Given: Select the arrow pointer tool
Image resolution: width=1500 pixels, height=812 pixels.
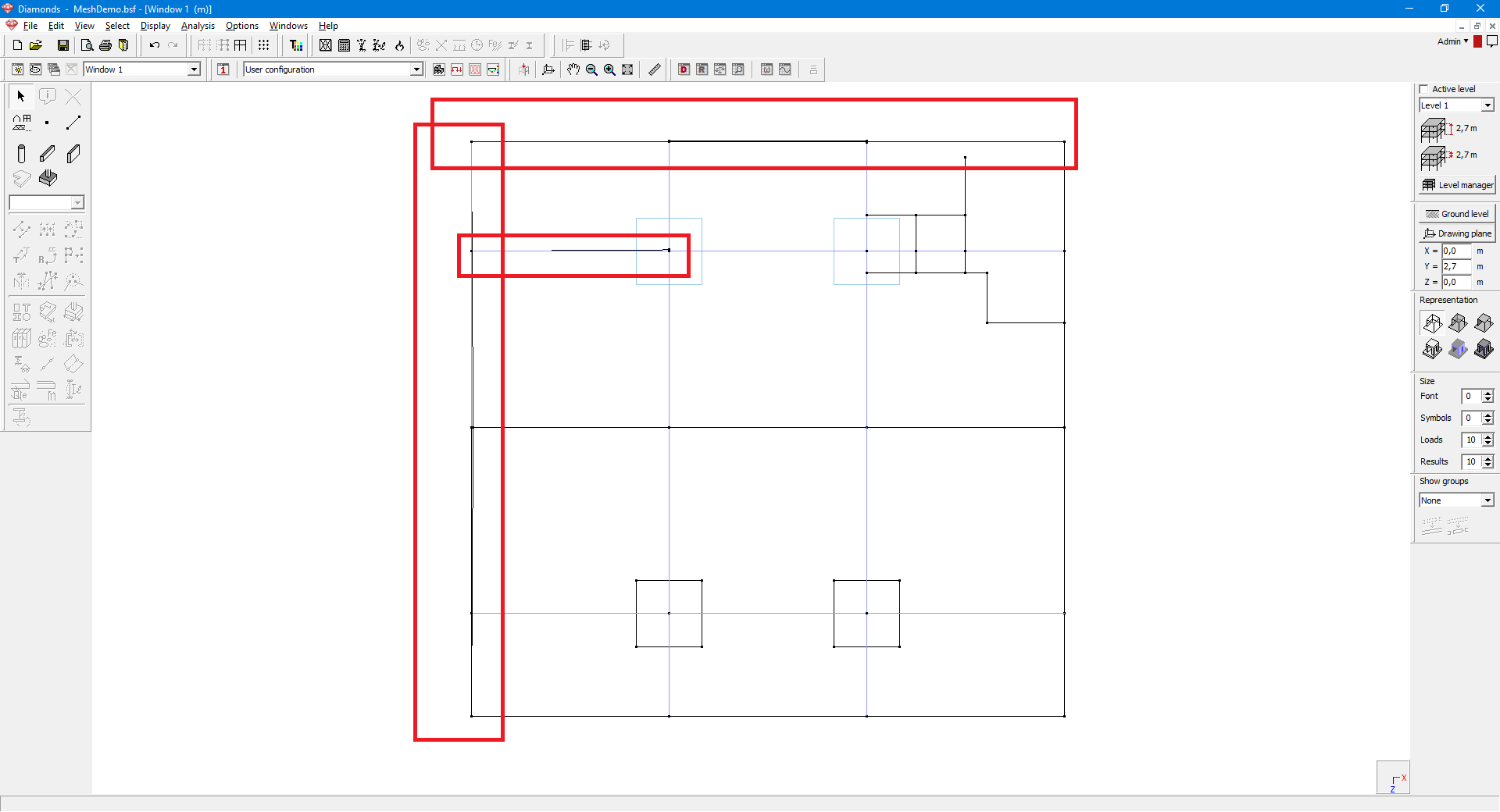Looking at the screenshot, I should 21,96.
